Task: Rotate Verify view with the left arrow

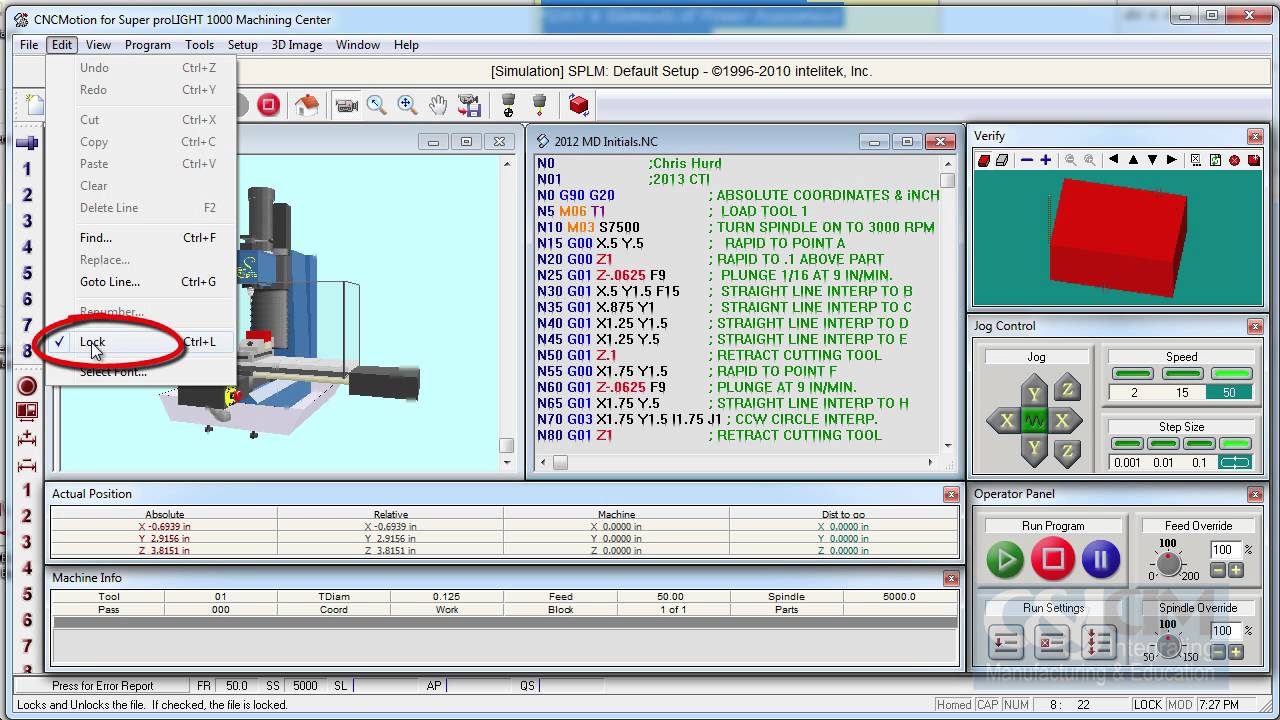Action: coord(1113,160)
